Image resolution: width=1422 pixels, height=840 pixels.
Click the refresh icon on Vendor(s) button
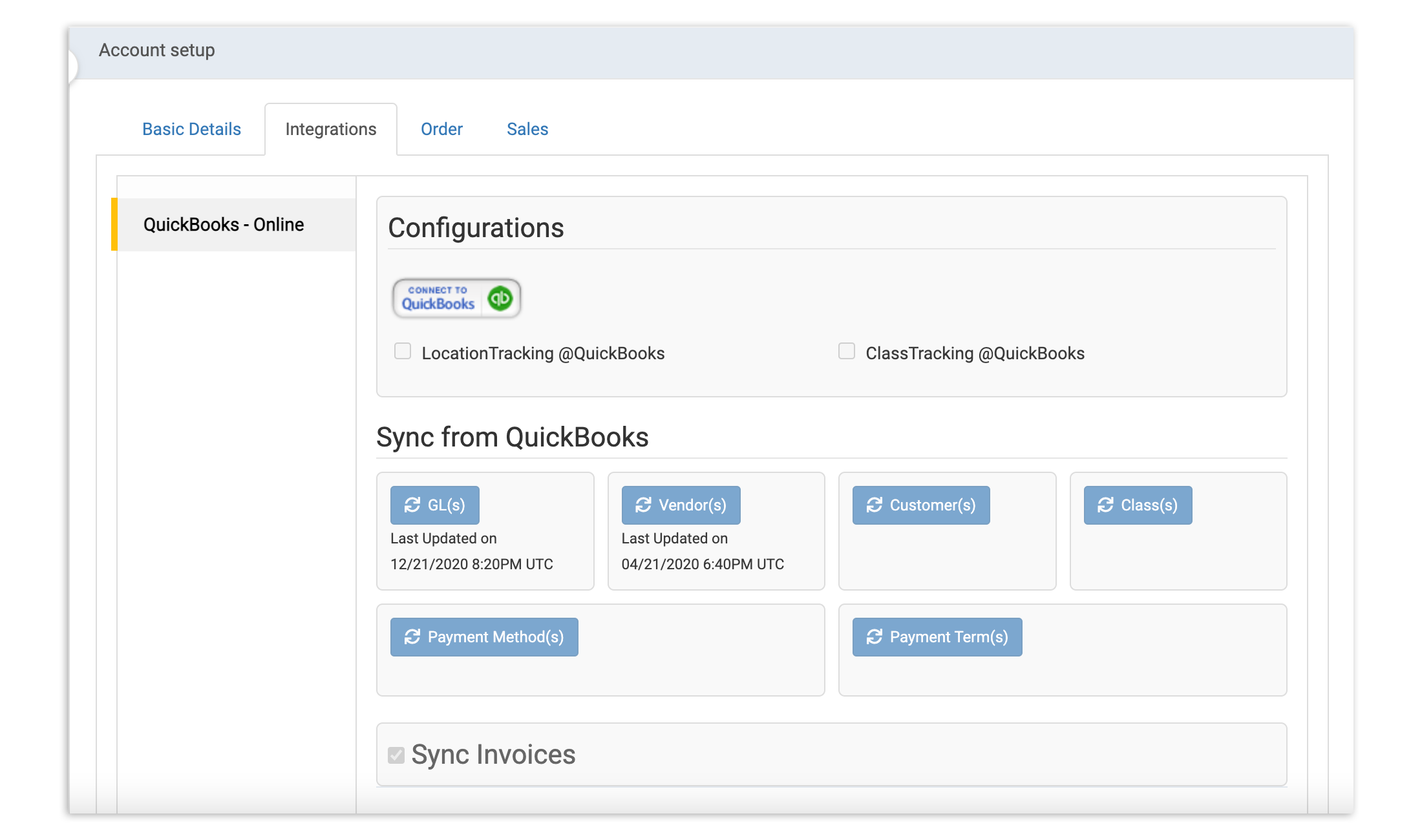click(x=643, y=505)
